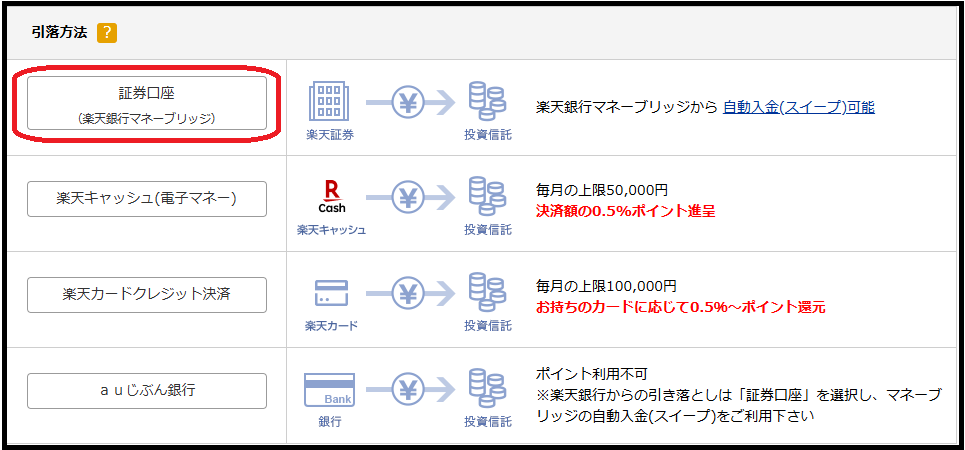Click the 楽天証券 building icon

click(x=329, y=101)
